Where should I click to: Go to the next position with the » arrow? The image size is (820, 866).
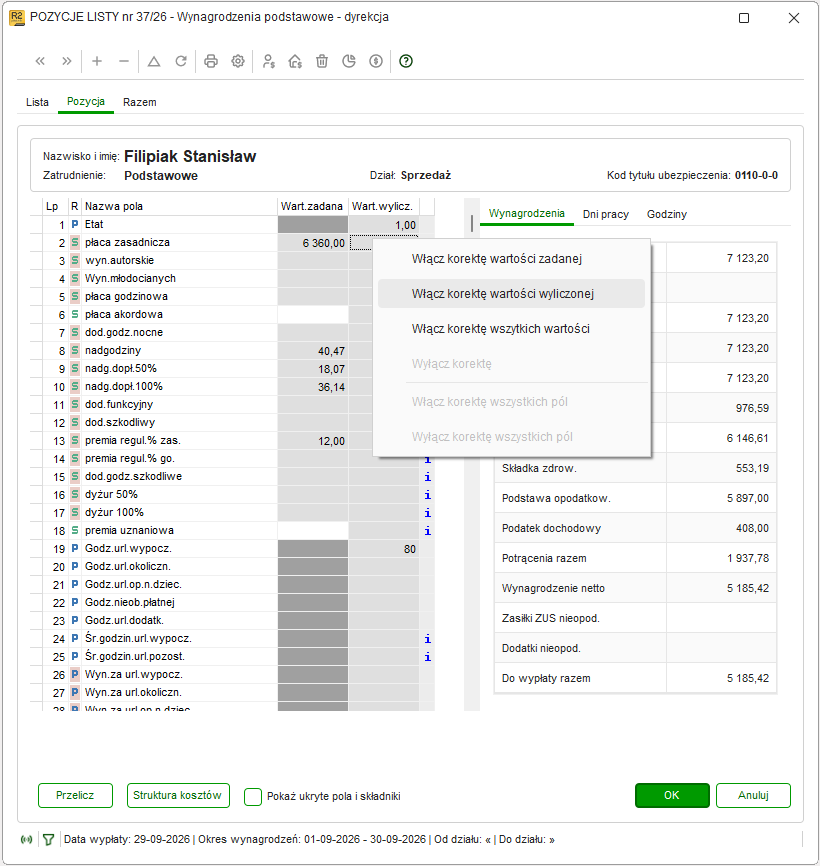tap(67, 61)
